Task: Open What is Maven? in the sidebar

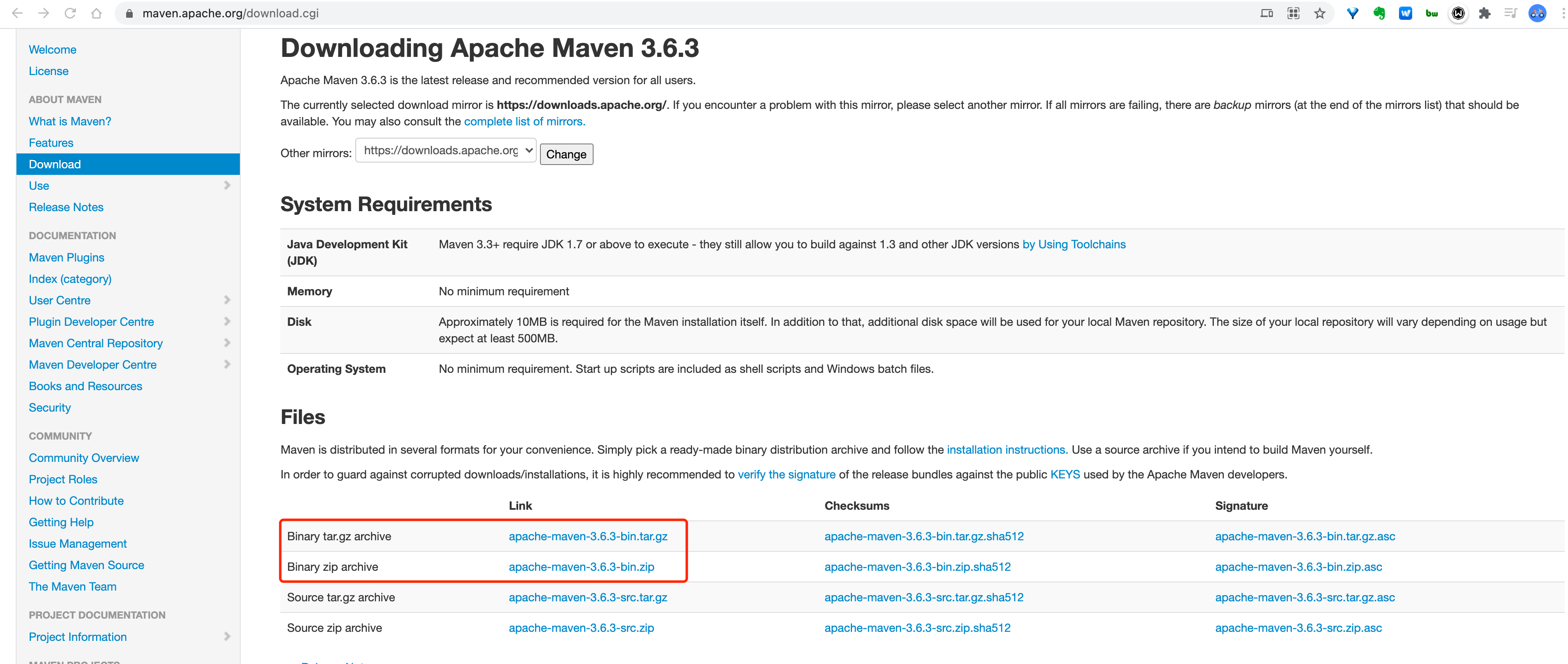Action: coord(70,121)
